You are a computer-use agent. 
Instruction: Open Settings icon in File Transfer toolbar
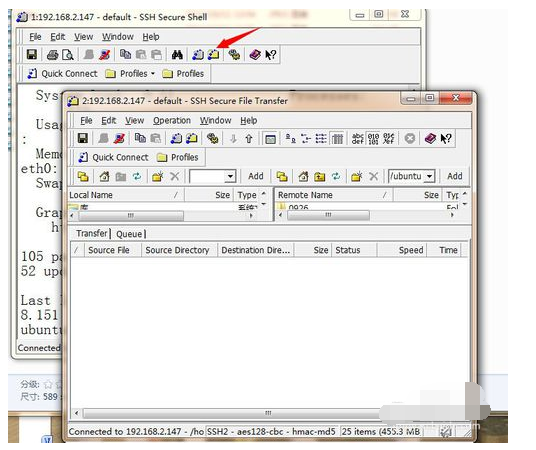tap(212, 138)
